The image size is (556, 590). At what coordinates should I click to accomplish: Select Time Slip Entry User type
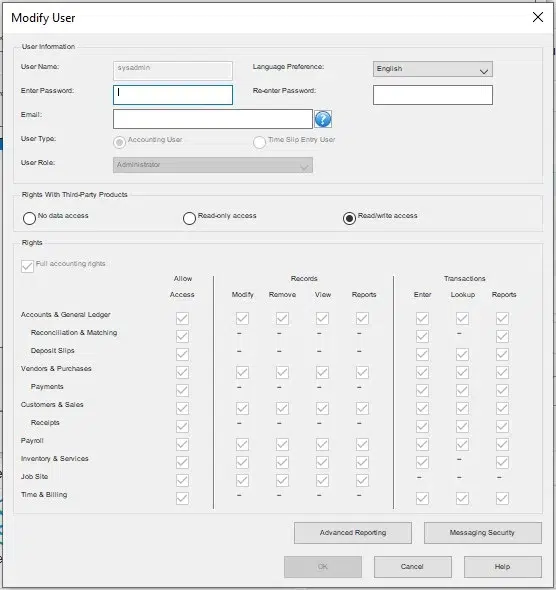pyautogui.click(x=260, y=143)
